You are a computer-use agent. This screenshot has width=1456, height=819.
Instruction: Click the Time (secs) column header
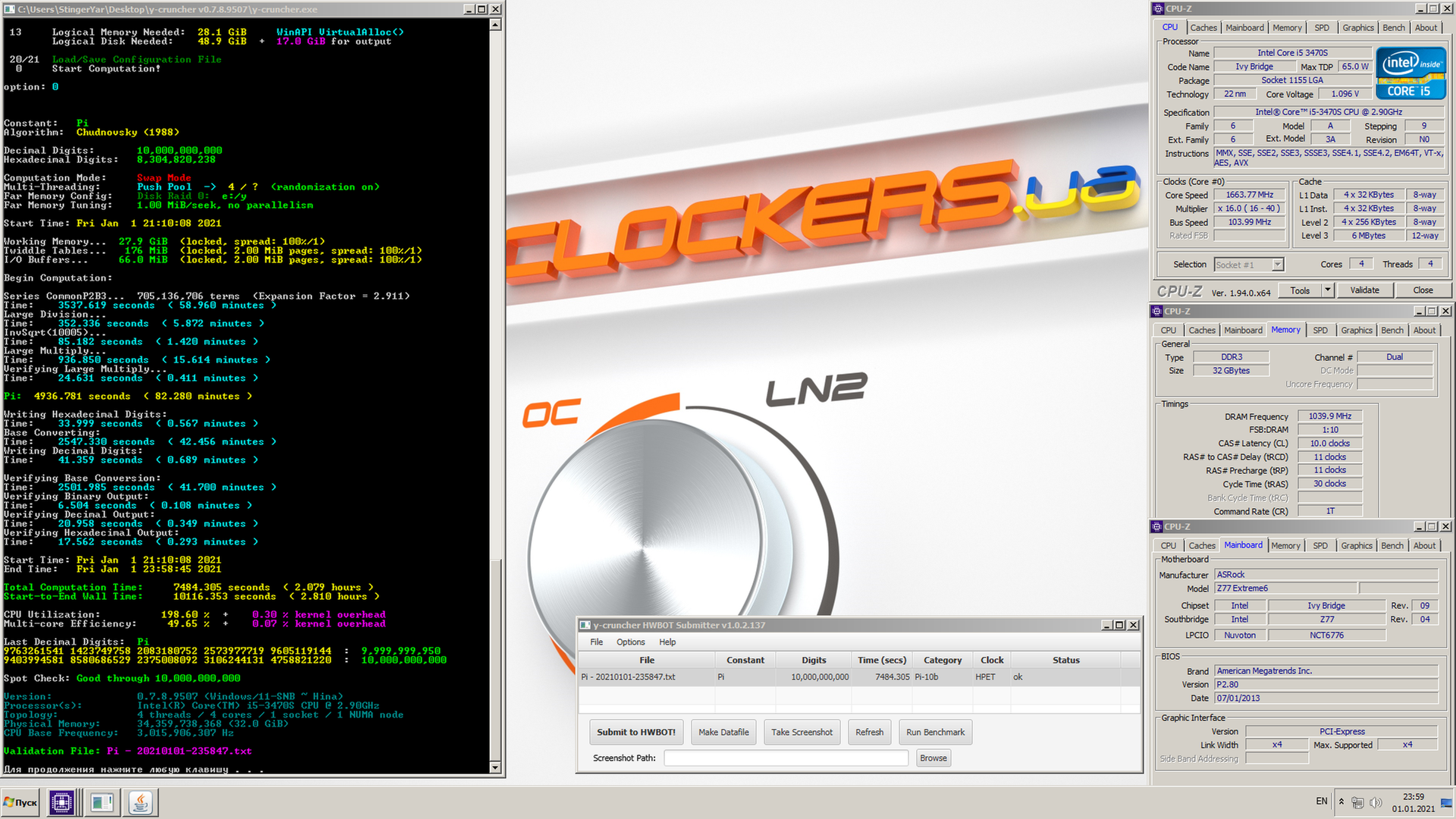coord(881,660)
